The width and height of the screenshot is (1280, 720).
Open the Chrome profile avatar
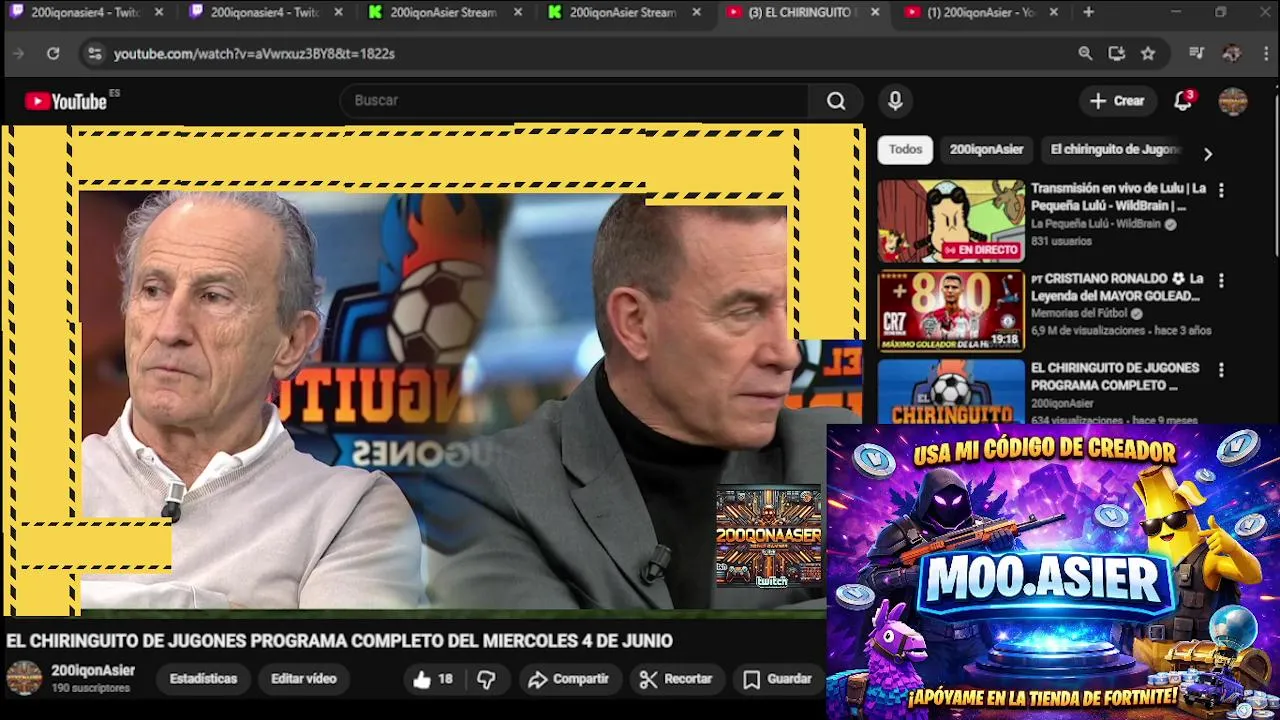pos(1231,53)
